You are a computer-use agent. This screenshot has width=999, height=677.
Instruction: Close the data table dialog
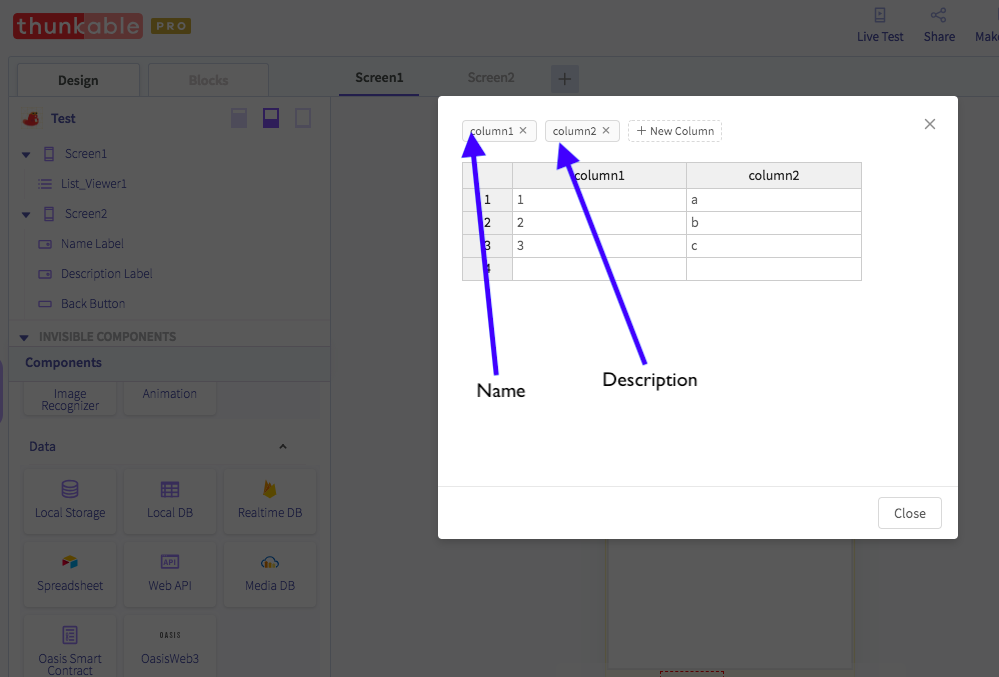tap(909, 513)
